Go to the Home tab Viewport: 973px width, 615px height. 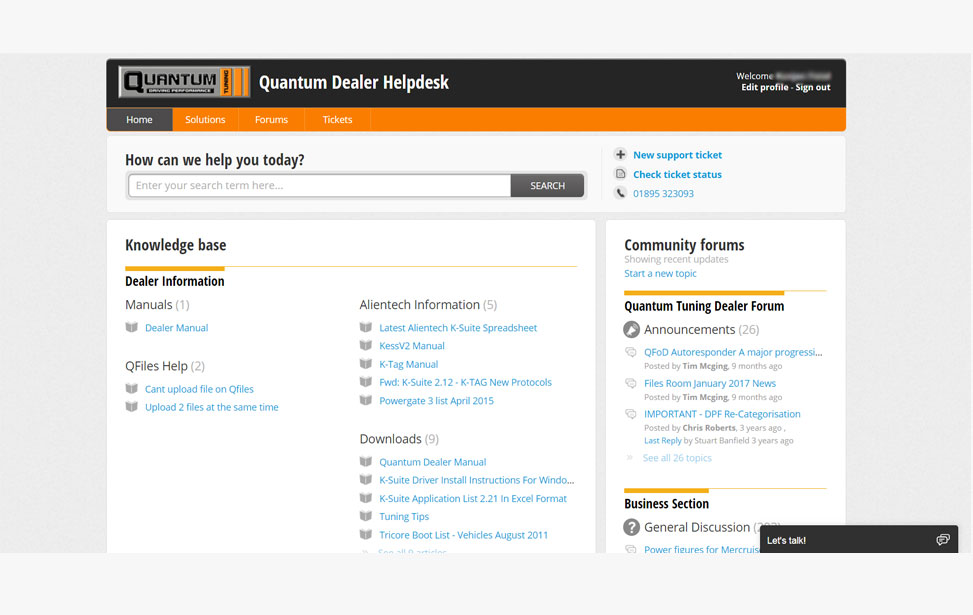[139, 119]
